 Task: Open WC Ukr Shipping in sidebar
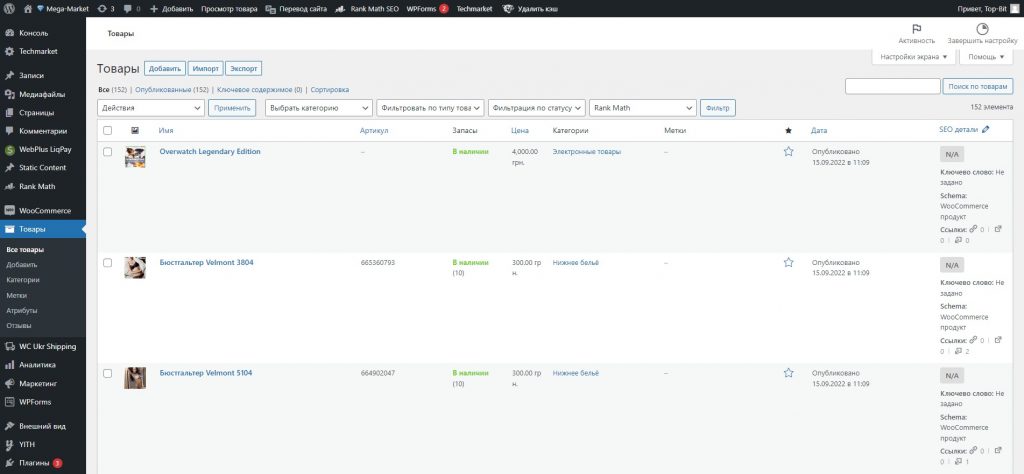[43, 347]
